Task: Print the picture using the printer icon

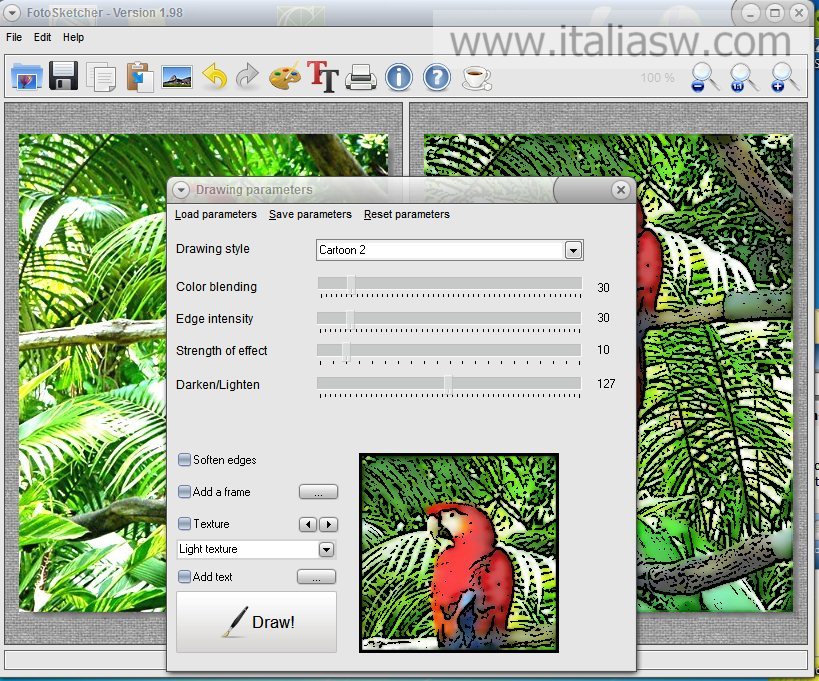Action: (361, 77)
